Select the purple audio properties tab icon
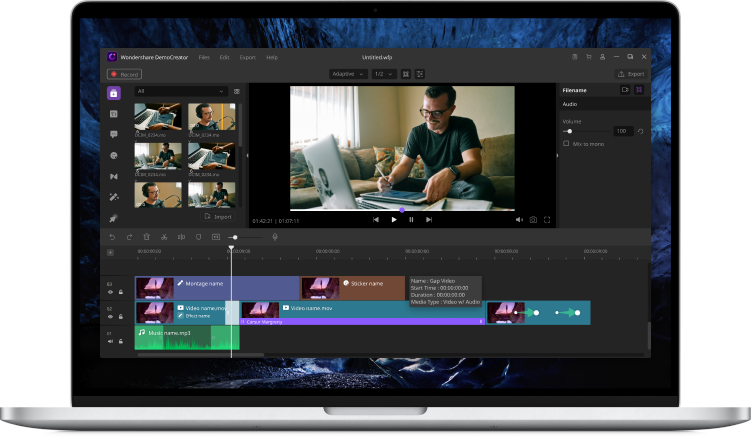 click(639, 90)
